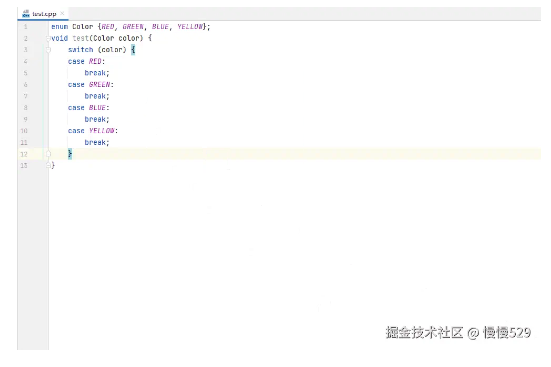Viewport: 551px width, 367px height.
Task: Click the 'enum' keyword on line 1
Action: (x=60, y=27)
